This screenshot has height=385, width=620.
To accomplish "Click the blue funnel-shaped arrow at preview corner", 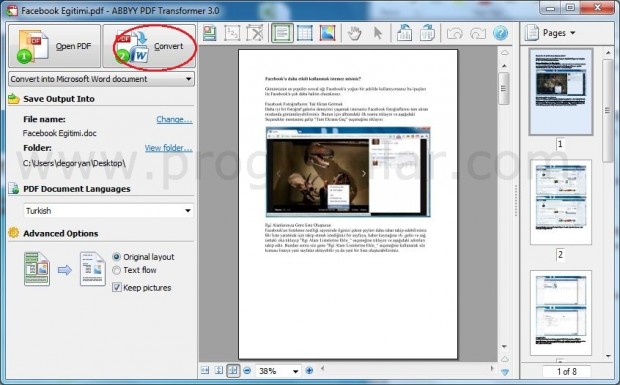I will pyautogui.click(x=505, y=372).
